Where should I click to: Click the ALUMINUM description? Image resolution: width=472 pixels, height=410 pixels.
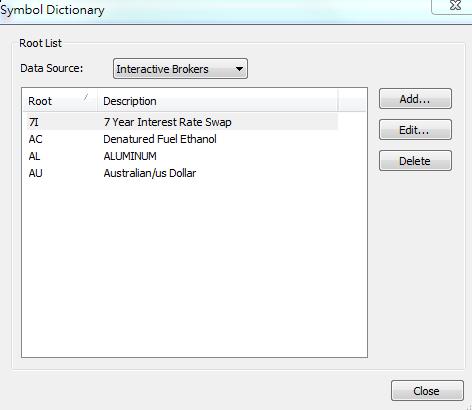[130, 156]
